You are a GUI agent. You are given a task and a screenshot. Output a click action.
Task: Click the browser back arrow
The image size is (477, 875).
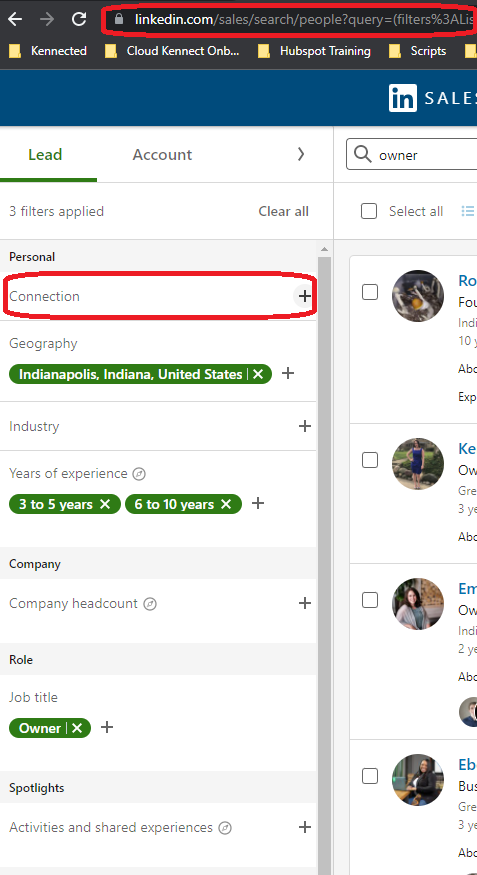click(15, 20)
